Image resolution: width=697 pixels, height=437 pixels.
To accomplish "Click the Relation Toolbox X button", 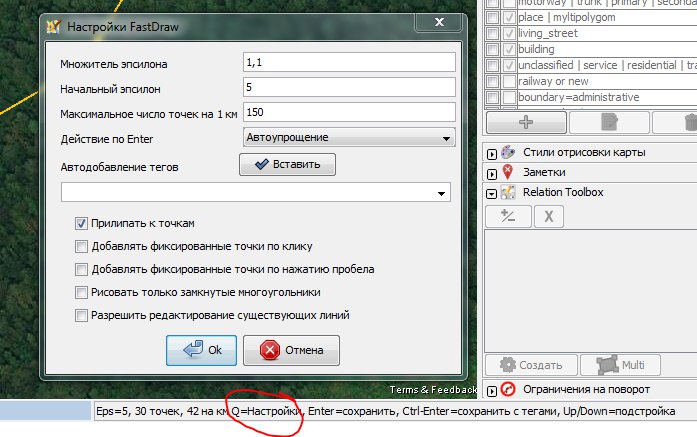I will click(x=549, y=216).
